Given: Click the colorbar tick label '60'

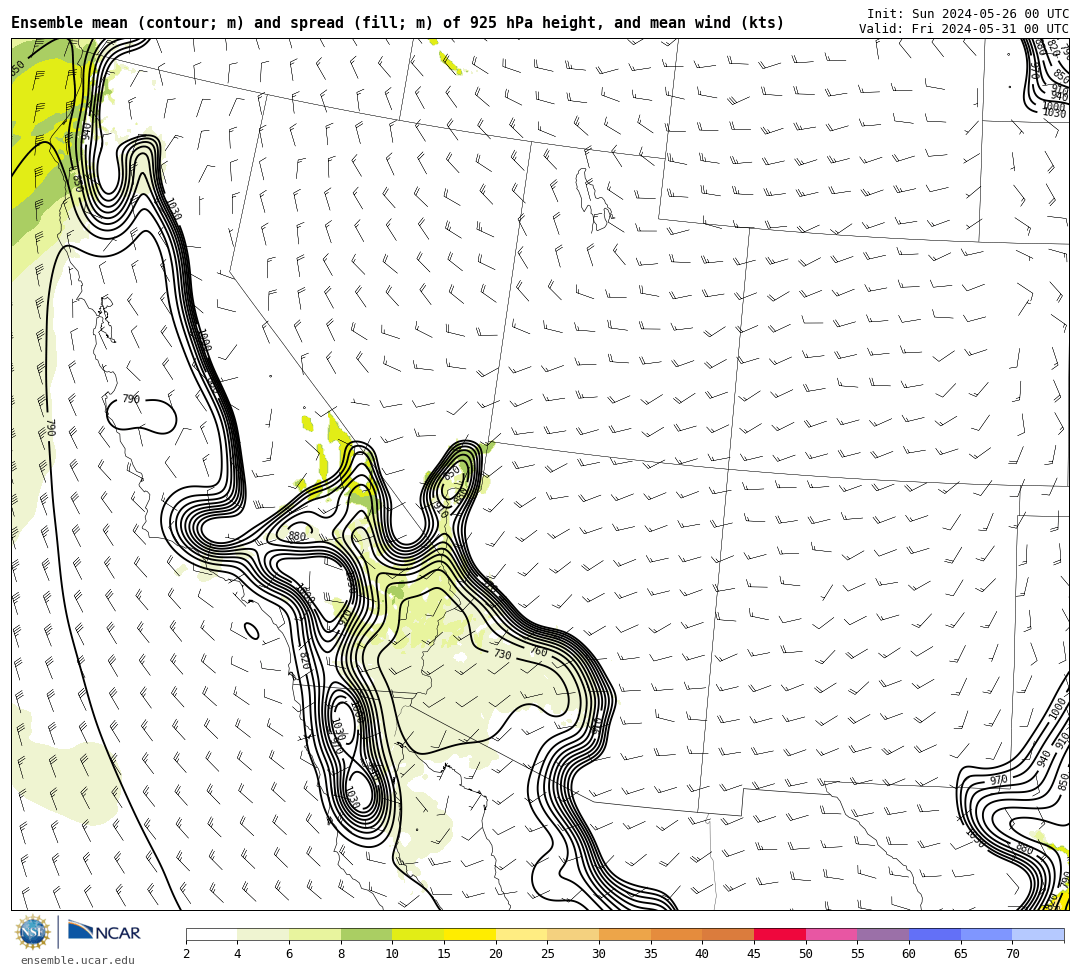Looking at the screenshot, I should click(909, 954).
